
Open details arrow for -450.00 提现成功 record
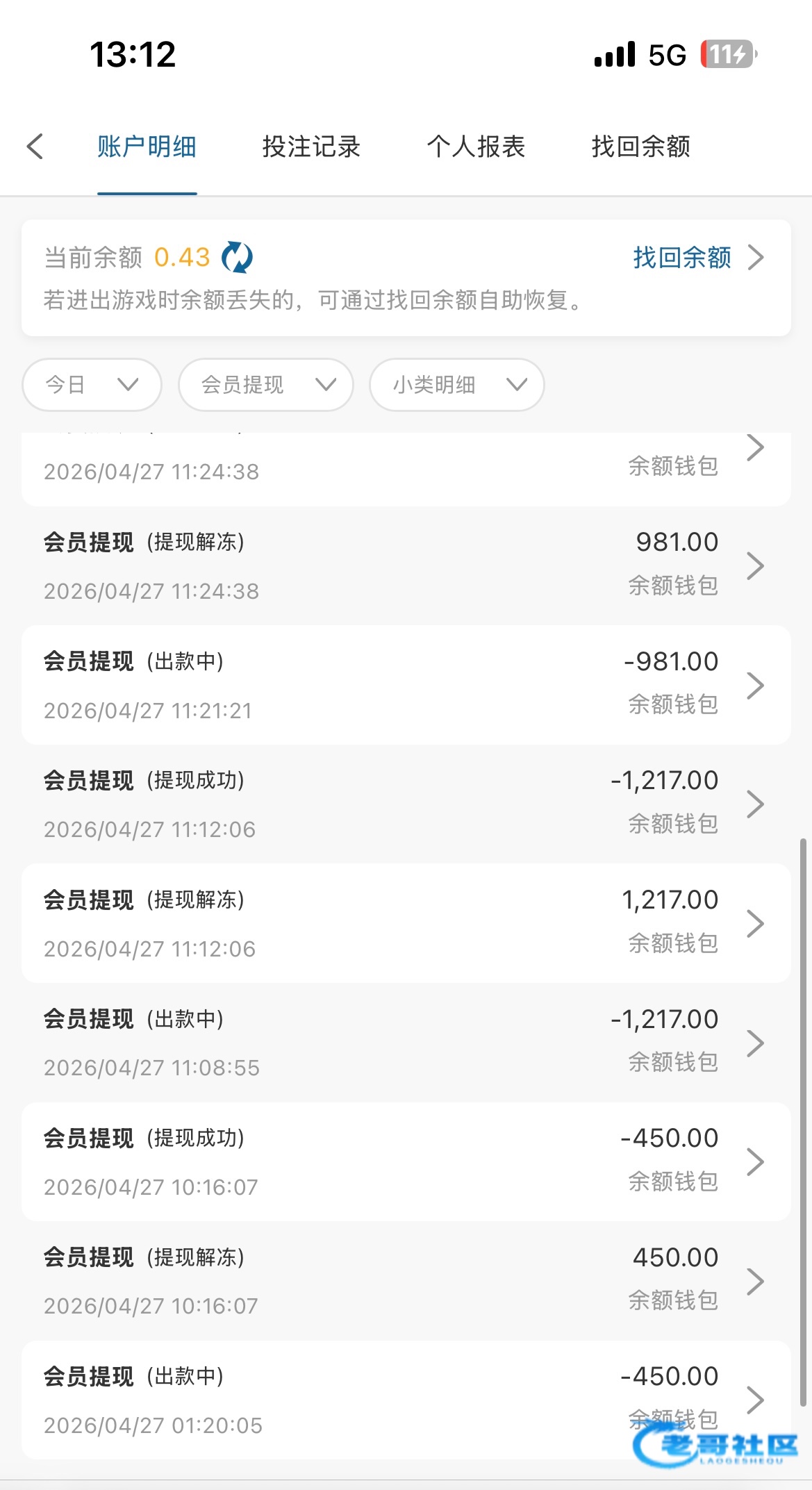click(x=756, y=1161)
